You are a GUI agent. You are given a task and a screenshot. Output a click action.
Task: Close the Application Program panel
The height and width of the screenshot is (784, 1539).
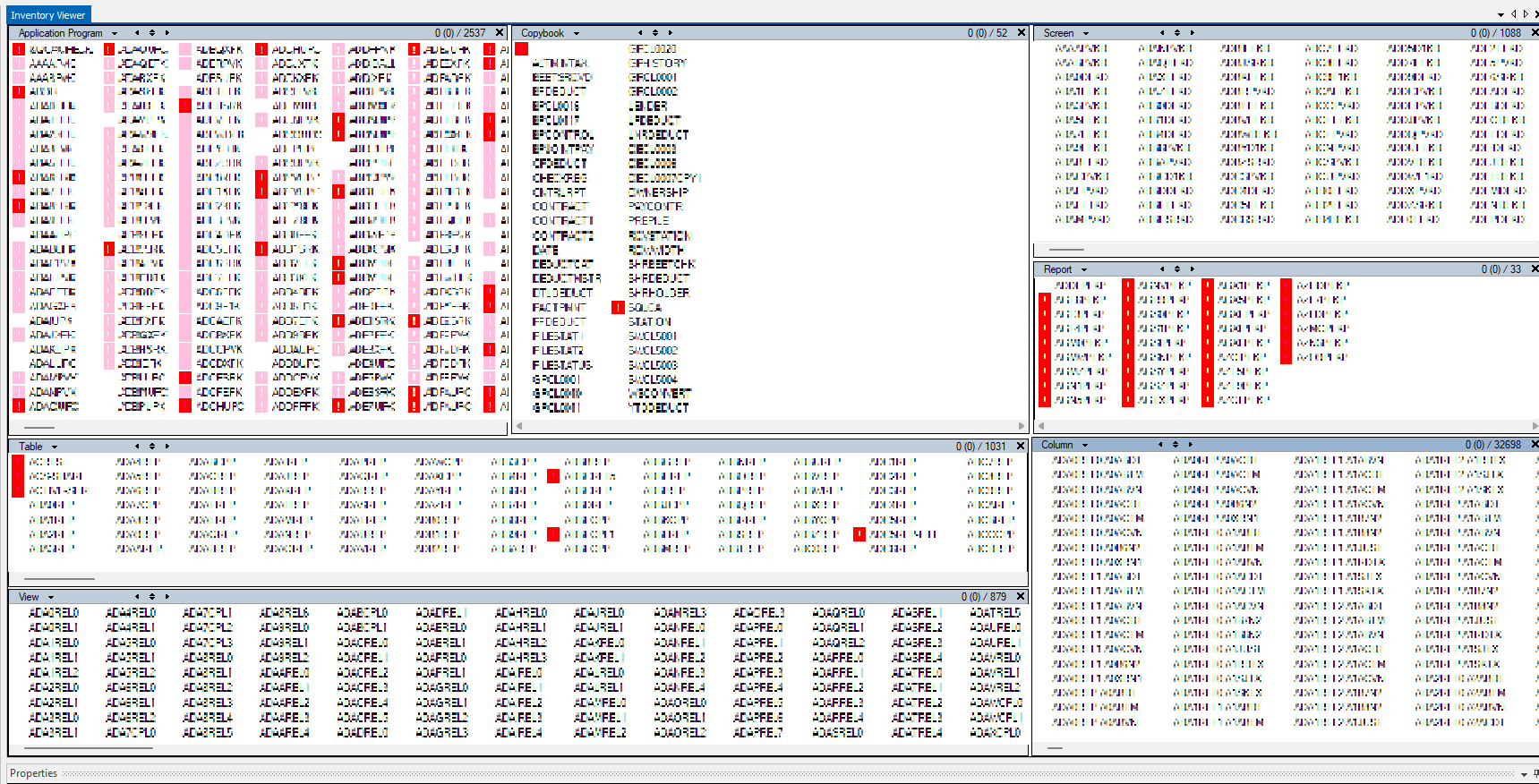coord(500,33)
